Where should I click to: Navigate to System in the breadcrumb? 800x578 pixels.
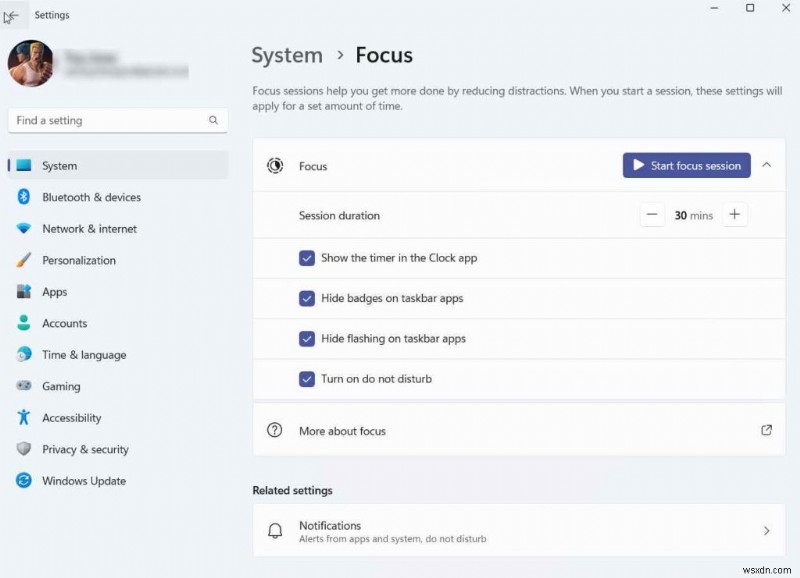coord(287,55)
